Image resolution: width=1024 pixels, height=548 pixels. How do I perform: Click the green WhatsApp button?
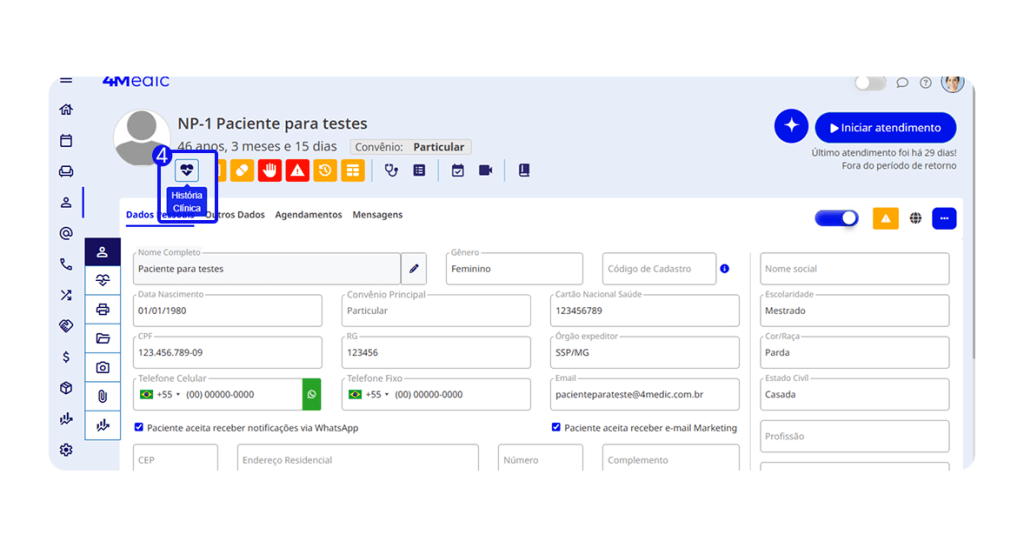(x=312, y=394)
